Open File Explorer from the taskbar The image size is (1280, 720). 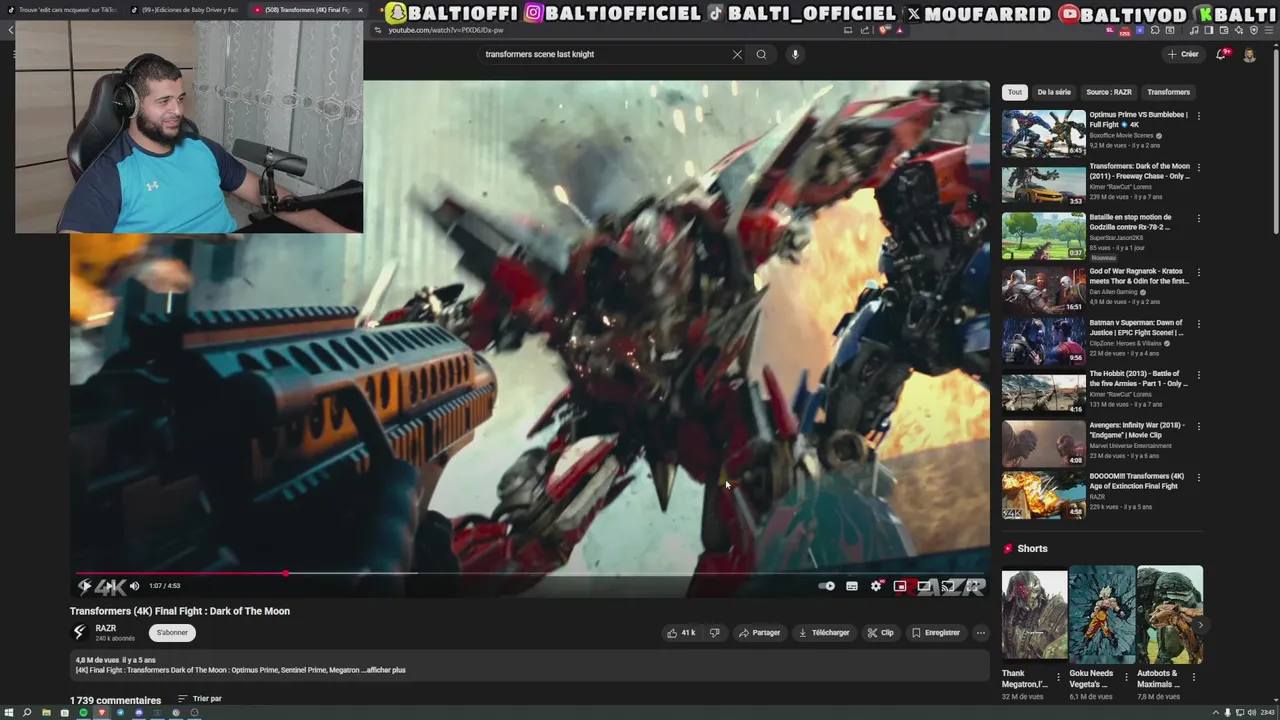(46, 713)
